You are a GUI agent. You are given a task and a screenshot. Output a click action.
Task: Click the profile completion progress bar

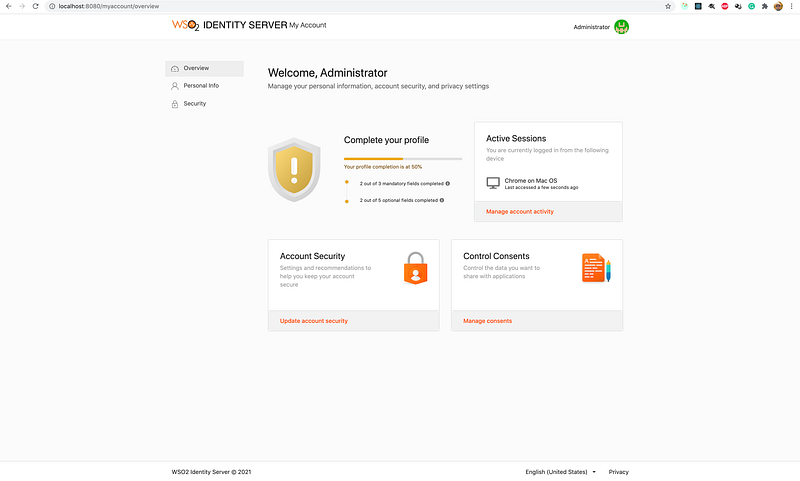pos(403,159)
